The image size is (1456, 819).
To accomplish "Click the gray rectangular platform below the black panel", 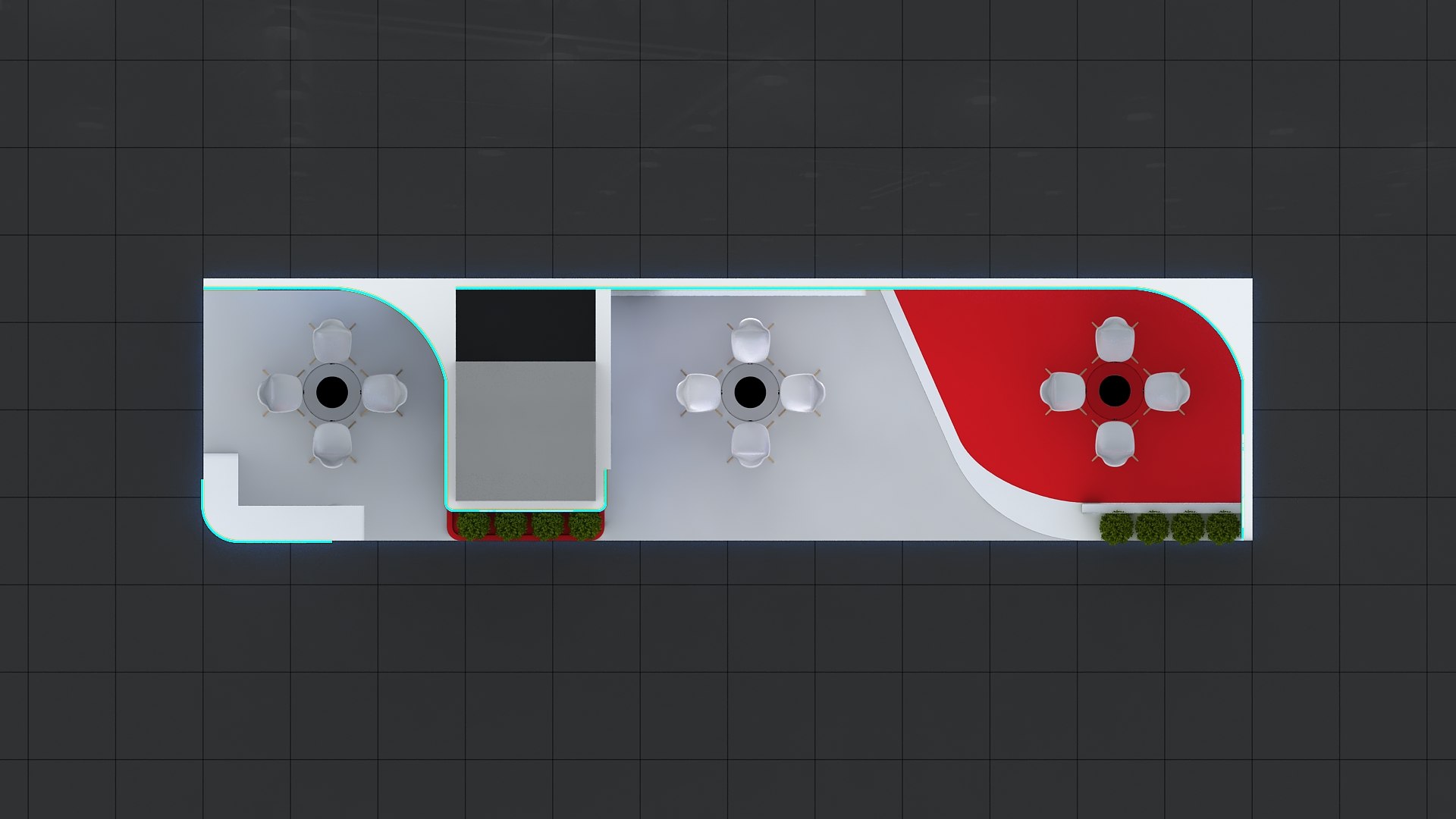I will pyautogui.click(x=525, y=431).
